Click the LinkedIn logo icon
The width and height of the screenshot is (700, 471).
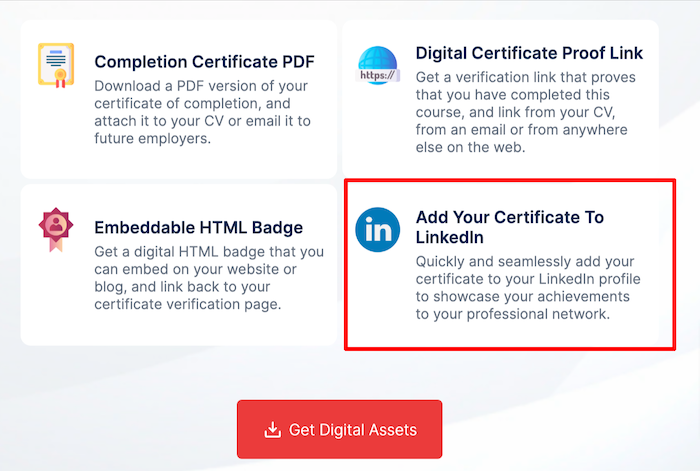tap(378, 229)
